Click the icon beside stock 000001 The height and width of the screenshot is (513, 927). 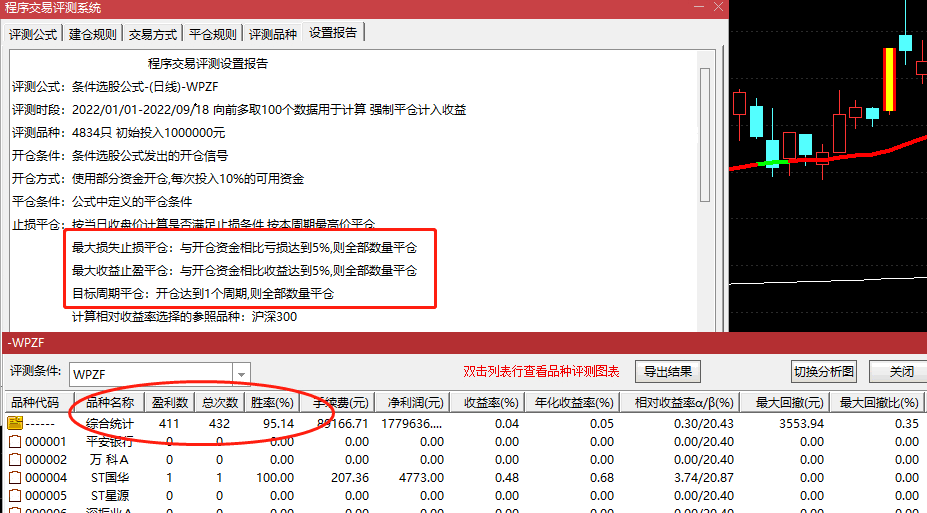[x=15, y=441]
